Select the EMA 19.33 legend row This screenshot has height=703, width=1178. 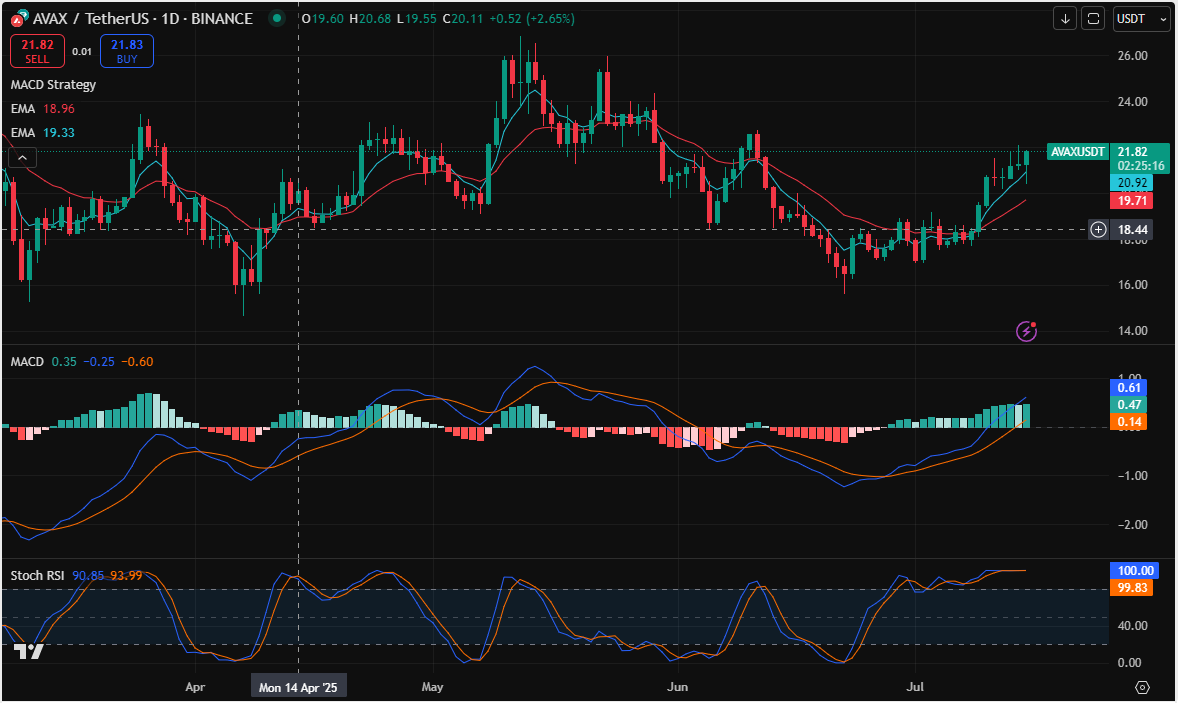(x=43, y=133)
